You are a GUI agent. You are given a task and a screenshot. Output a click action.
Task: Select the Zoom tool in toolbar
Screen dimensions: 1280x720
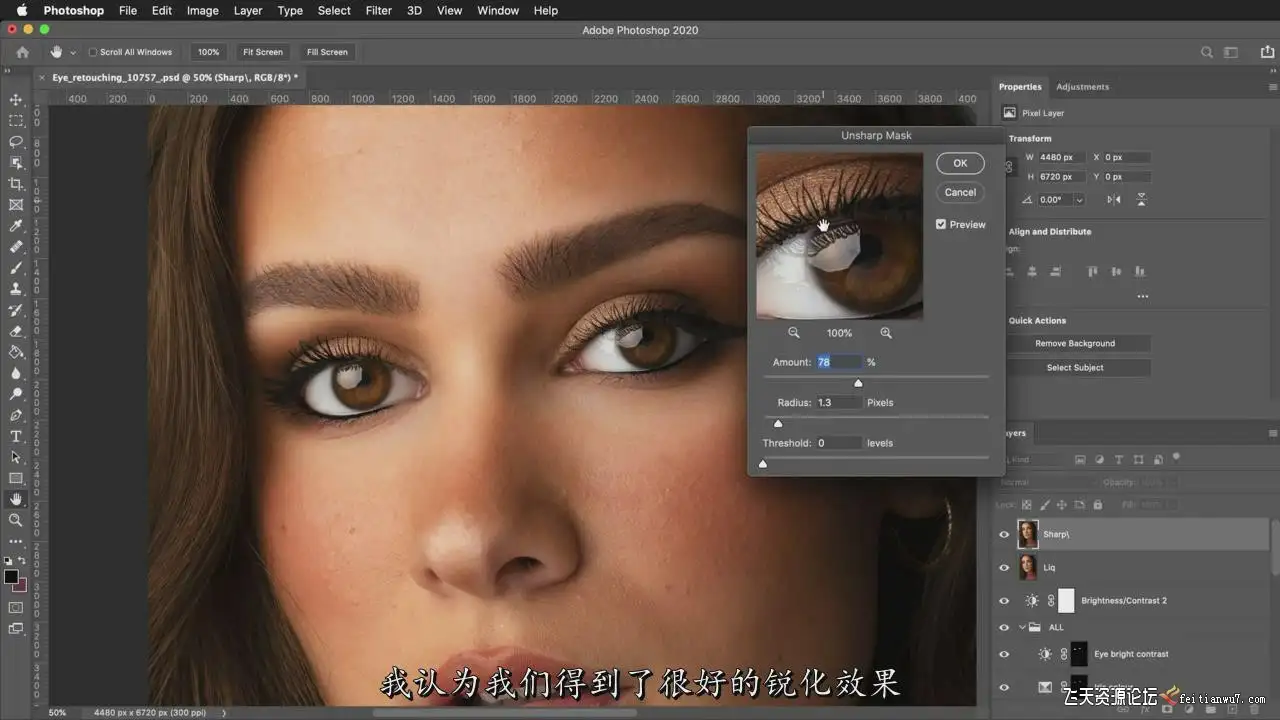(16, 520)
